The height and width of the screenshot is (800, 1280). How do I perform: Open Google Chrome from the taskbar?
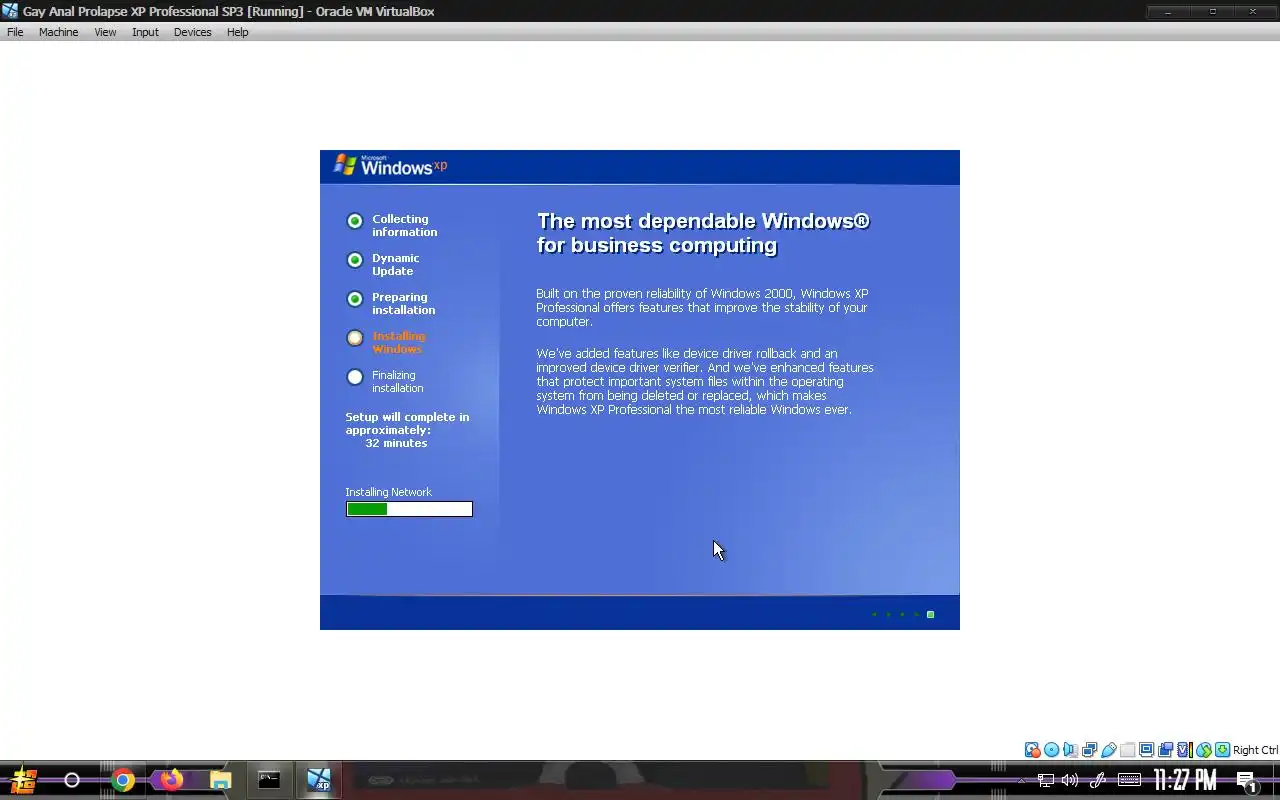point(123,780)
